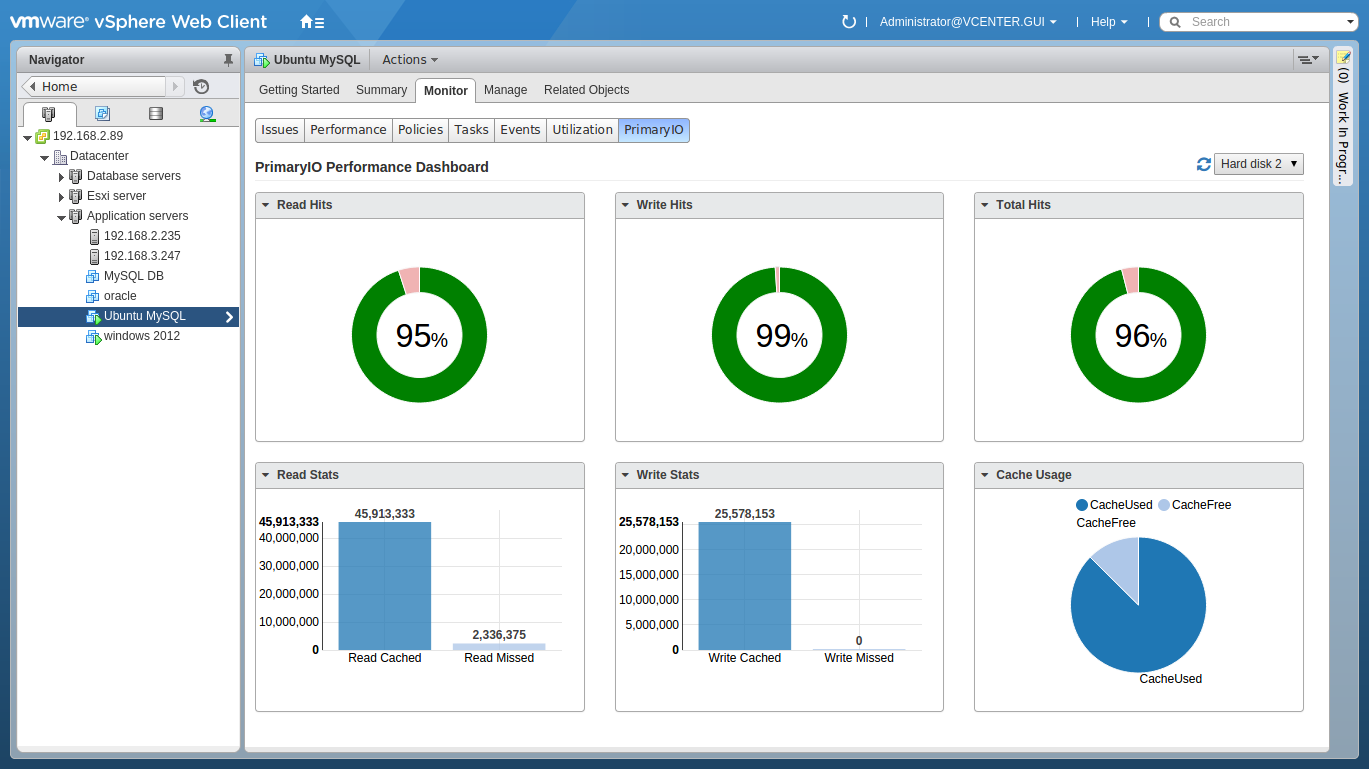Image resolution: width=1369 pixels, height=769 pixels.
Task: Collapse the Read Hits panel
Action: pos(266,205)
